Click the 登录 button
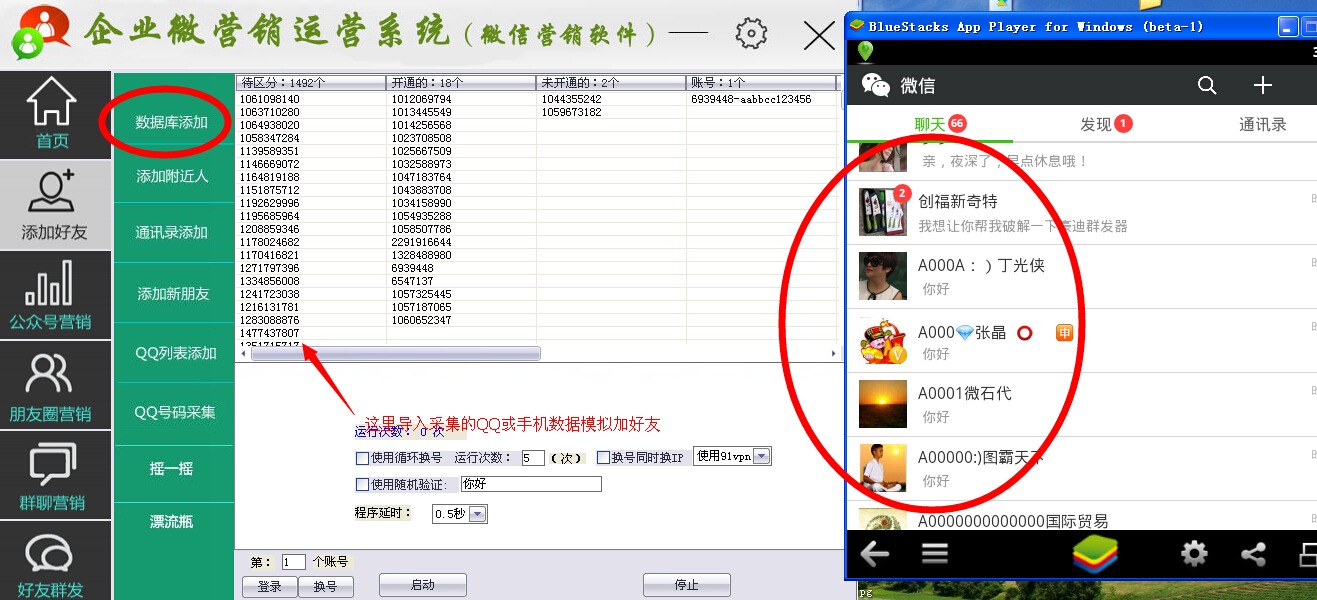1317x600 pixels. [x=270, y=587]
